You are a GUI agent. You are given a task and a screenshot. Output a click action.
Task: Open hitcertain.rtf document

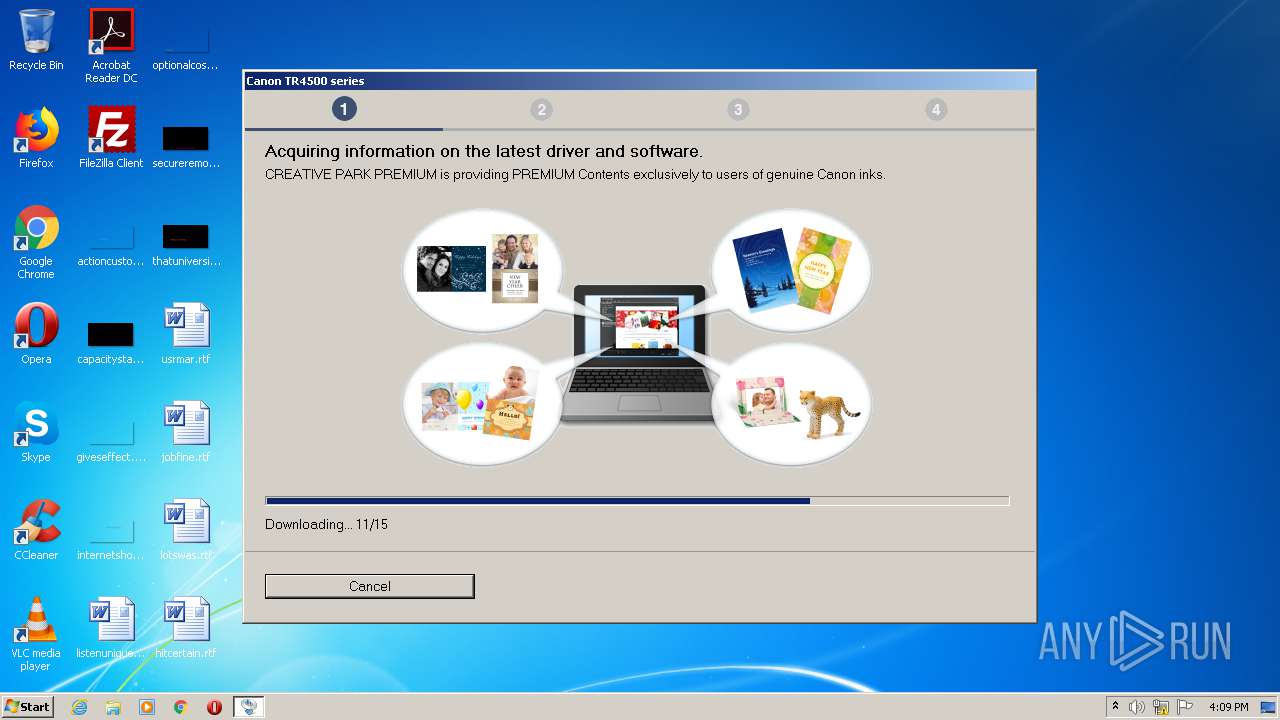(x=185, y=628)
